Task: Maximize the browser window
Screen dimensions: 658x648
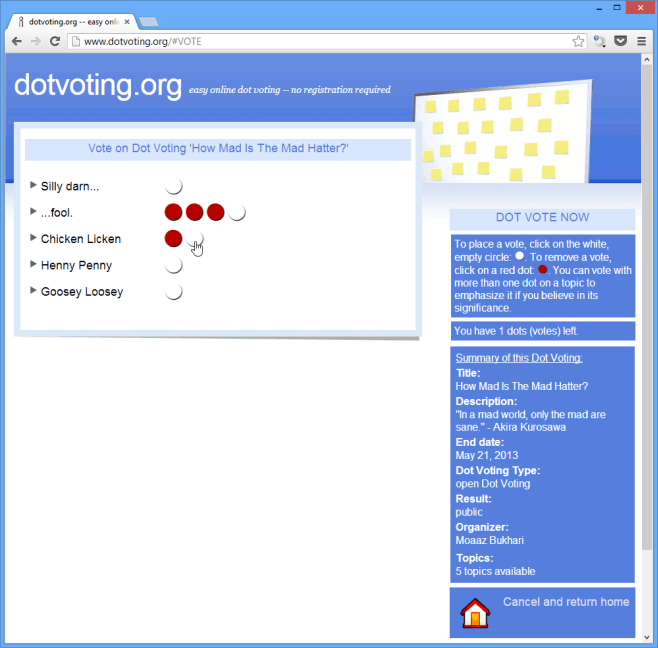Action: tap(617, 8)
